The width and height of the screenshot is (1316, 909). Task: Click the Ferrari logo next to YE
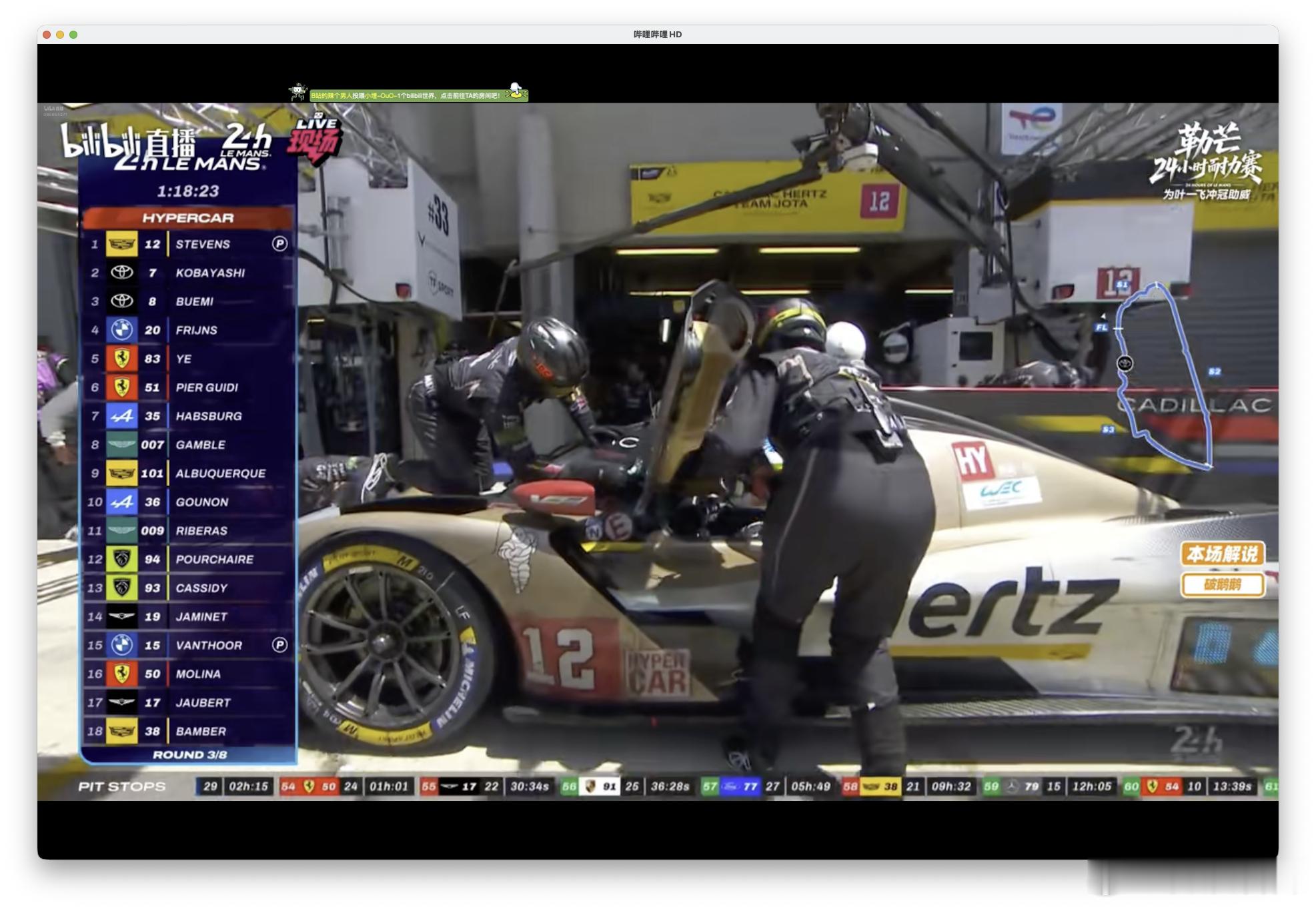(x=121, y=359)
